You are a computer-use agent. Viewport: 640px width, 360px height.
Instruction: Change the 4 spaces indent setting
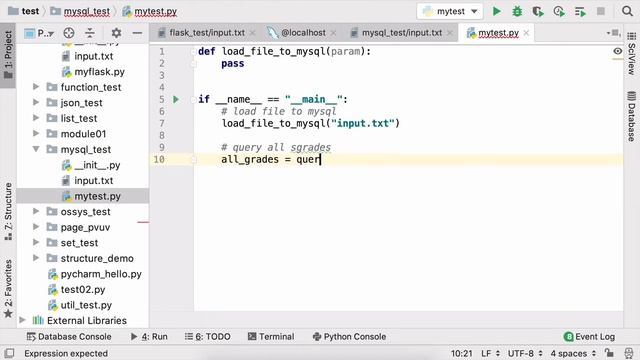[573, 353]
